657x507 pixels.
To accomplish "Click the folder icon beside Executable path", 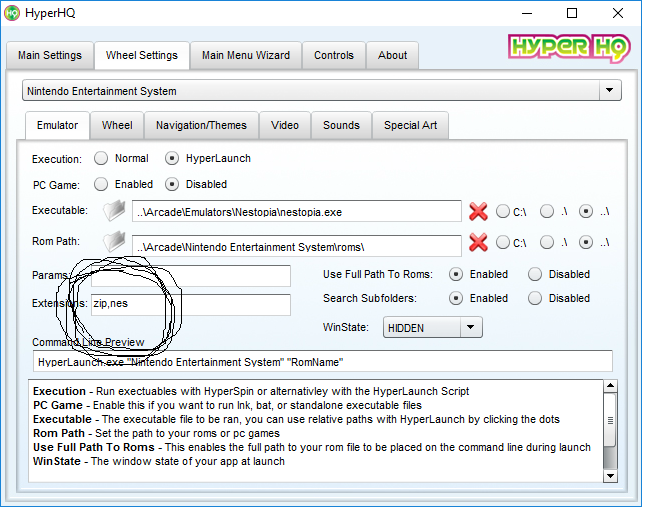I will click(x=115, y=211).
